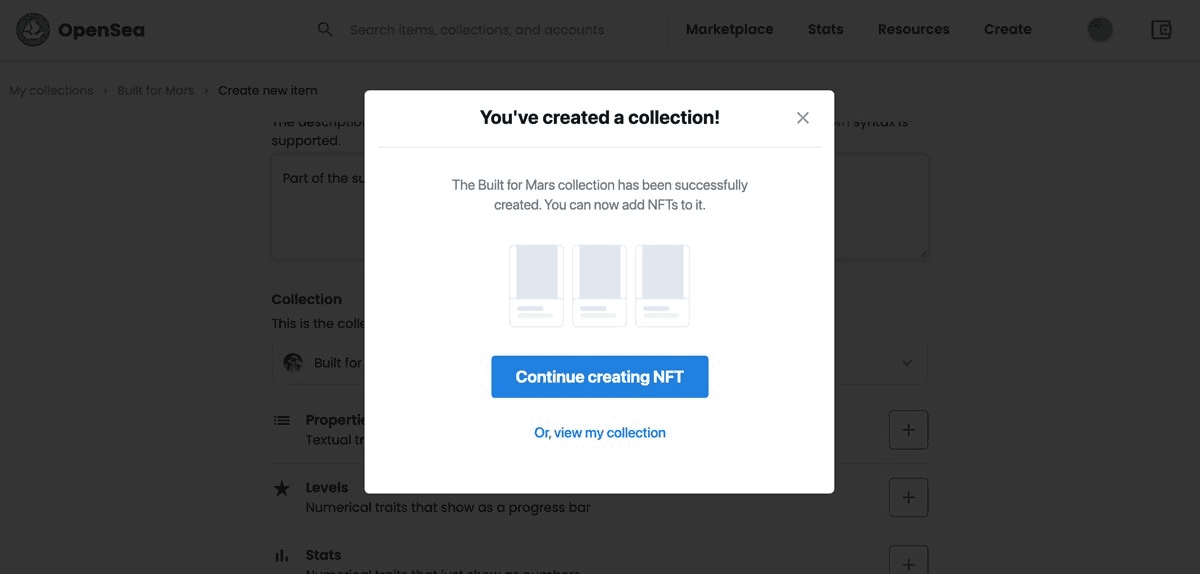Click the OpenSea brand name text
Viewport: 1200px width, 574px height.
(x=101, y=30)
